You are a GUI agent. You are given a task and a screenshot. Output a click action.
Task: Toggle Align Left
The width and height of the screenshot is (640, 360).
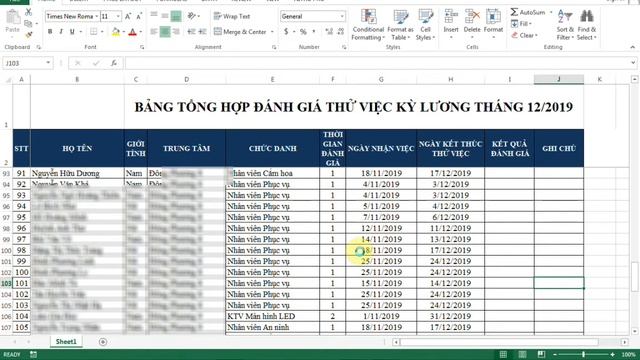tap(154, 31)
